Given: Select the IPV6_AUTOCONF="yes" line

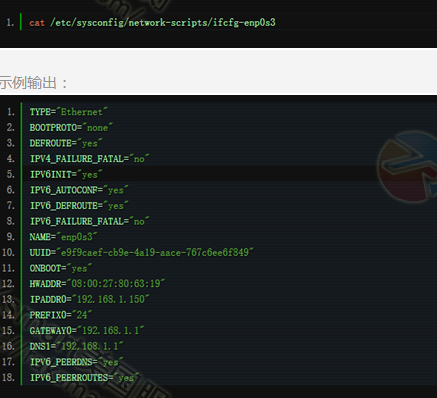Looking at the screenshot, I should click(x=79, y=190).
